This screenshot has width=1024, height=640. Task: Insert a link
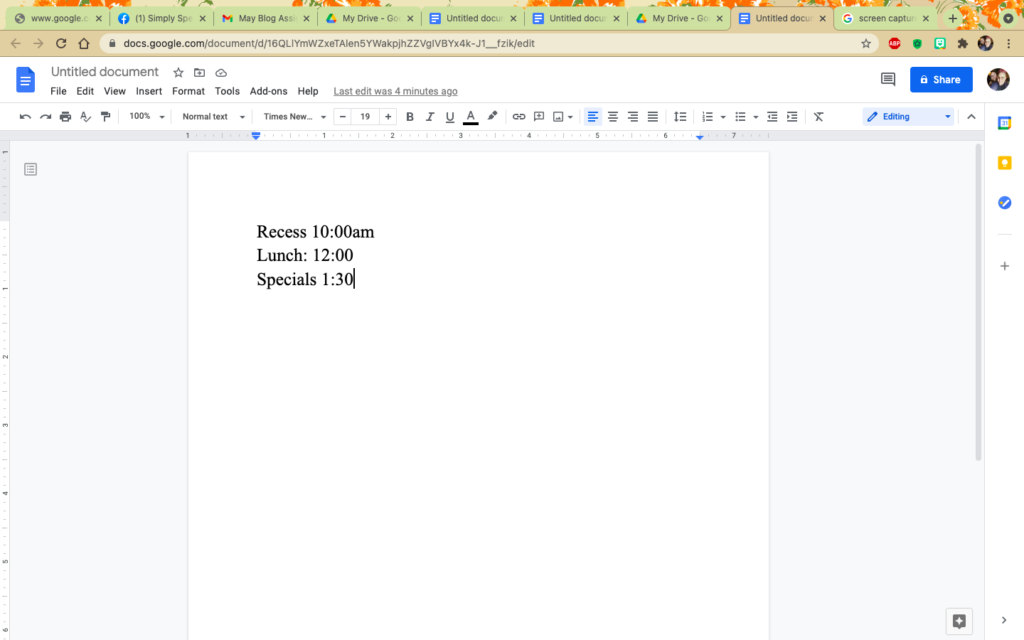pos(519,116)
